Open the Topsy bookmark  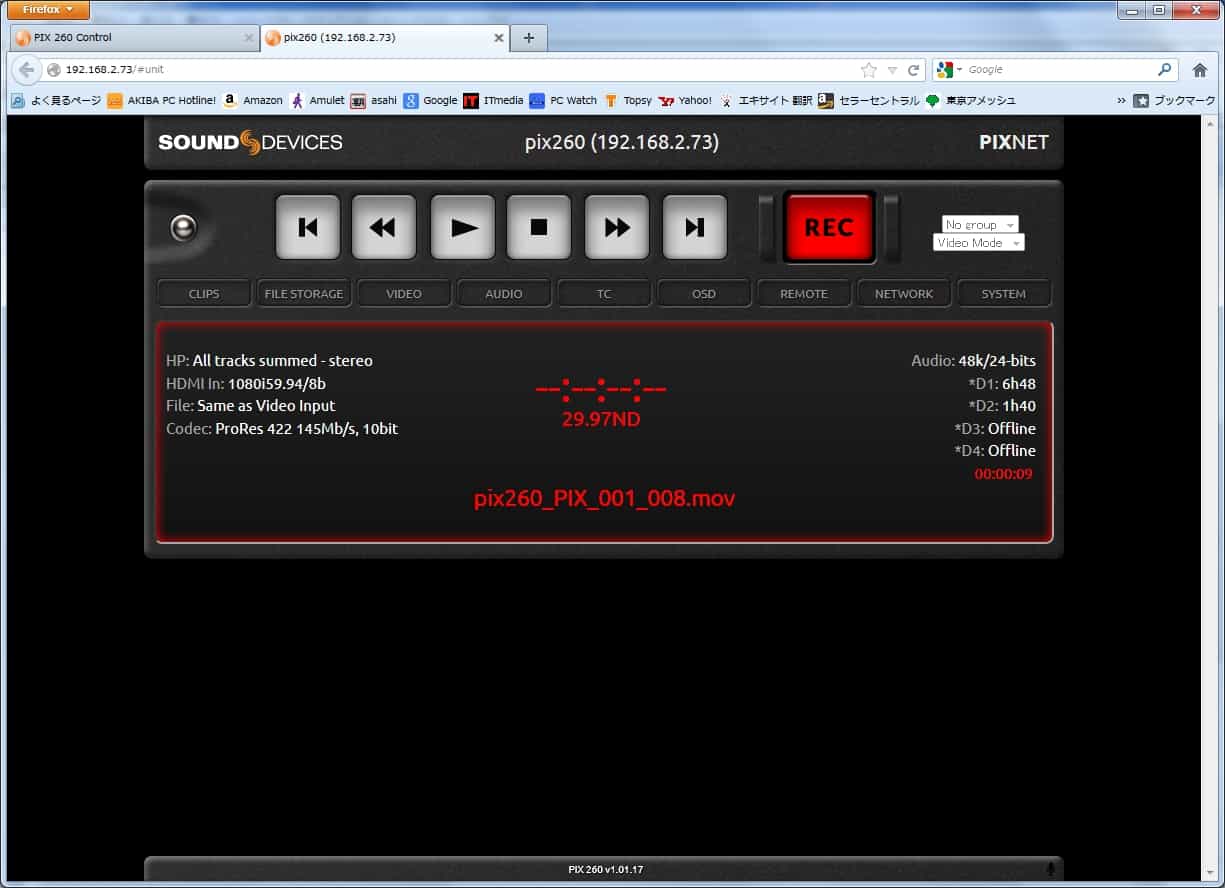[x=628, y=100]
